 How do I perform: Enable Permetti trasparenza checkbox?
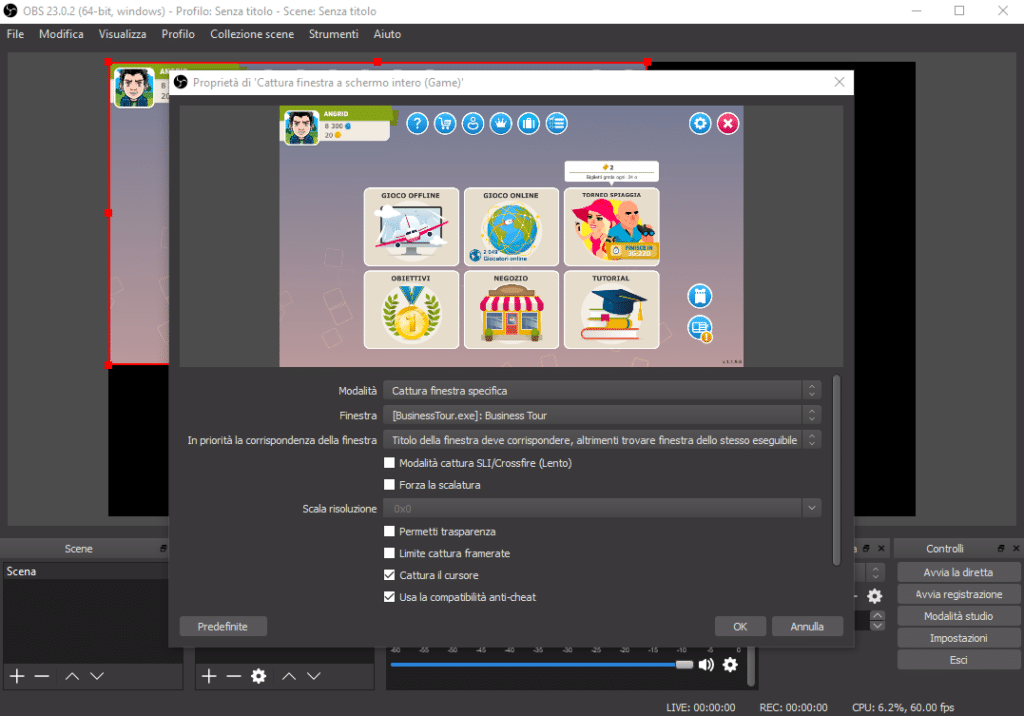389,531
